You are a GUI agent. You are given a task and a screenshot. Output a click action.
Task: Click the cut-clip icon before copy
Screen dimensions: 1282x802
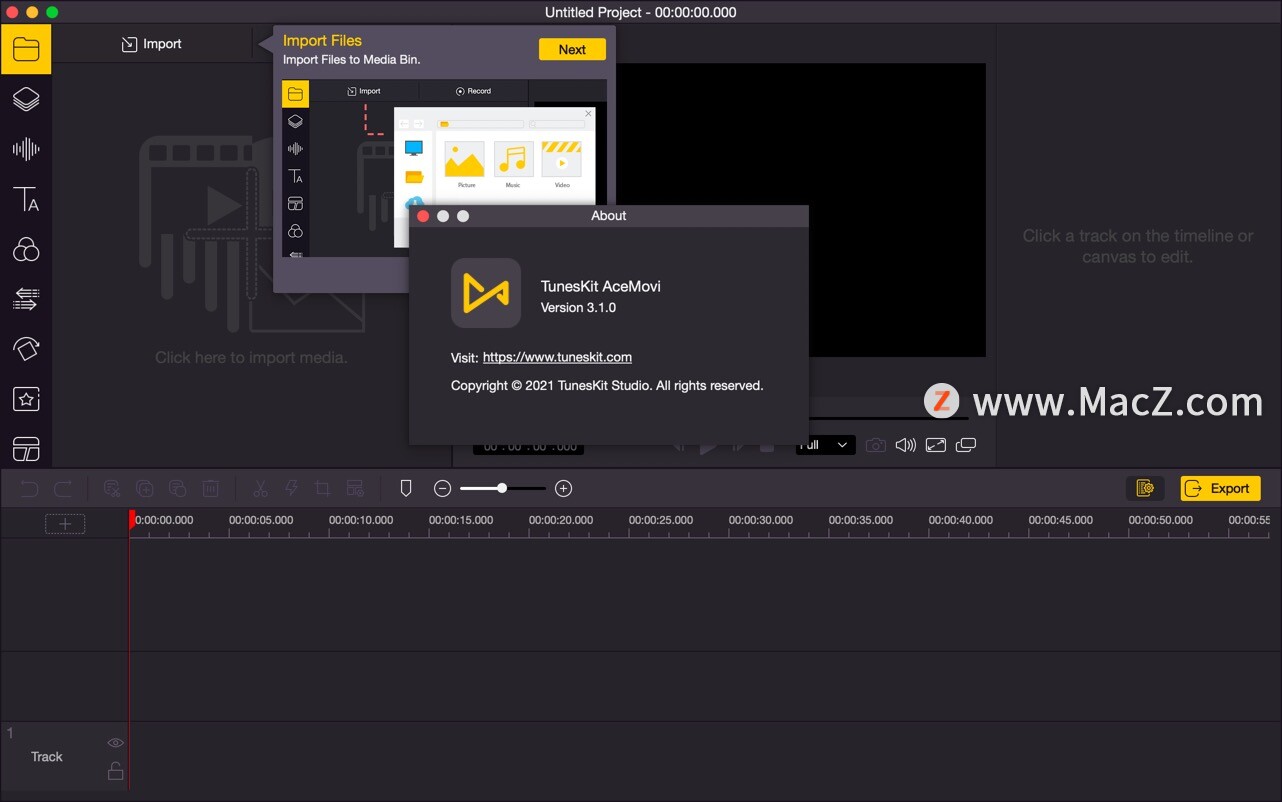[112, 489]
